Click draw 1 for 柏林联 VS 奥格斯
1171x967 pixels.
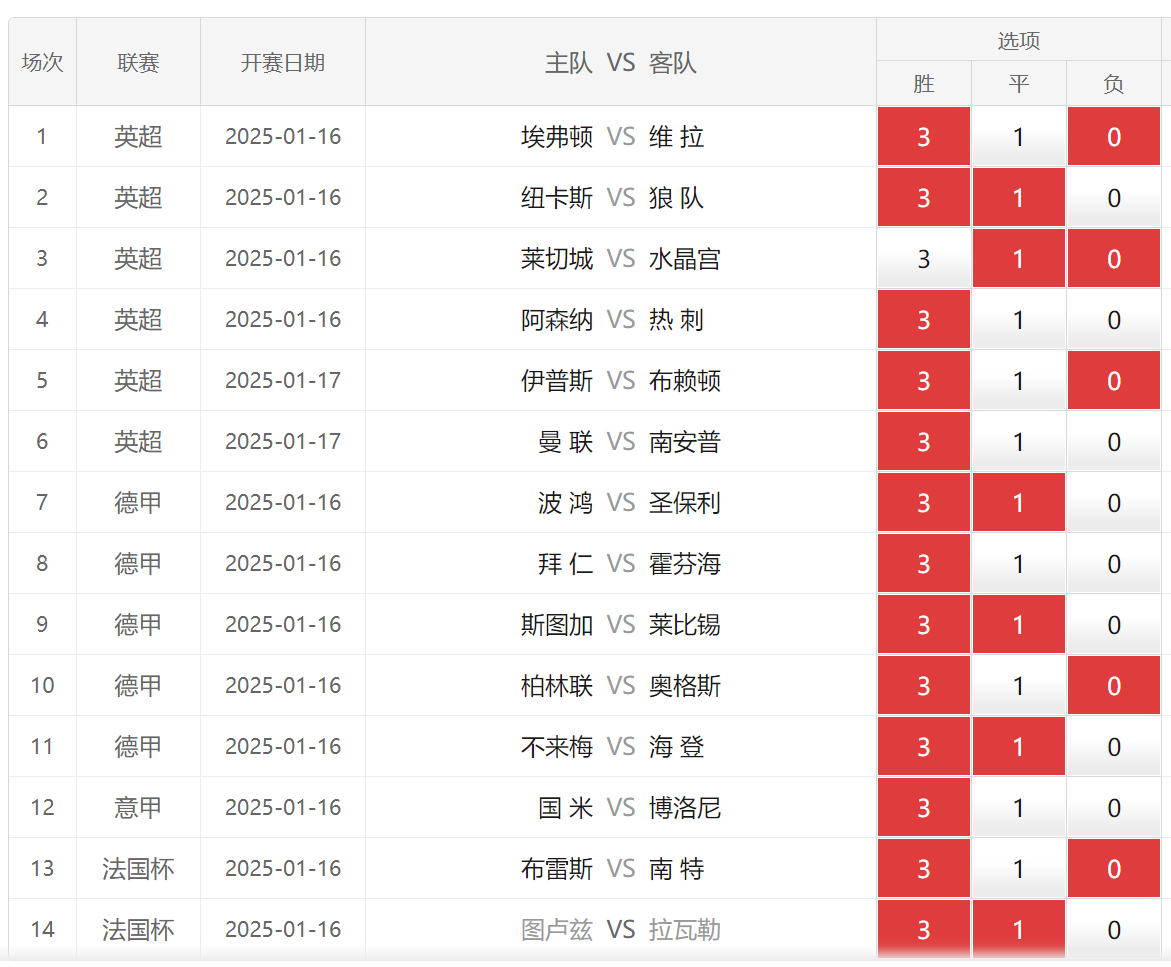(x=1019, y=685)
